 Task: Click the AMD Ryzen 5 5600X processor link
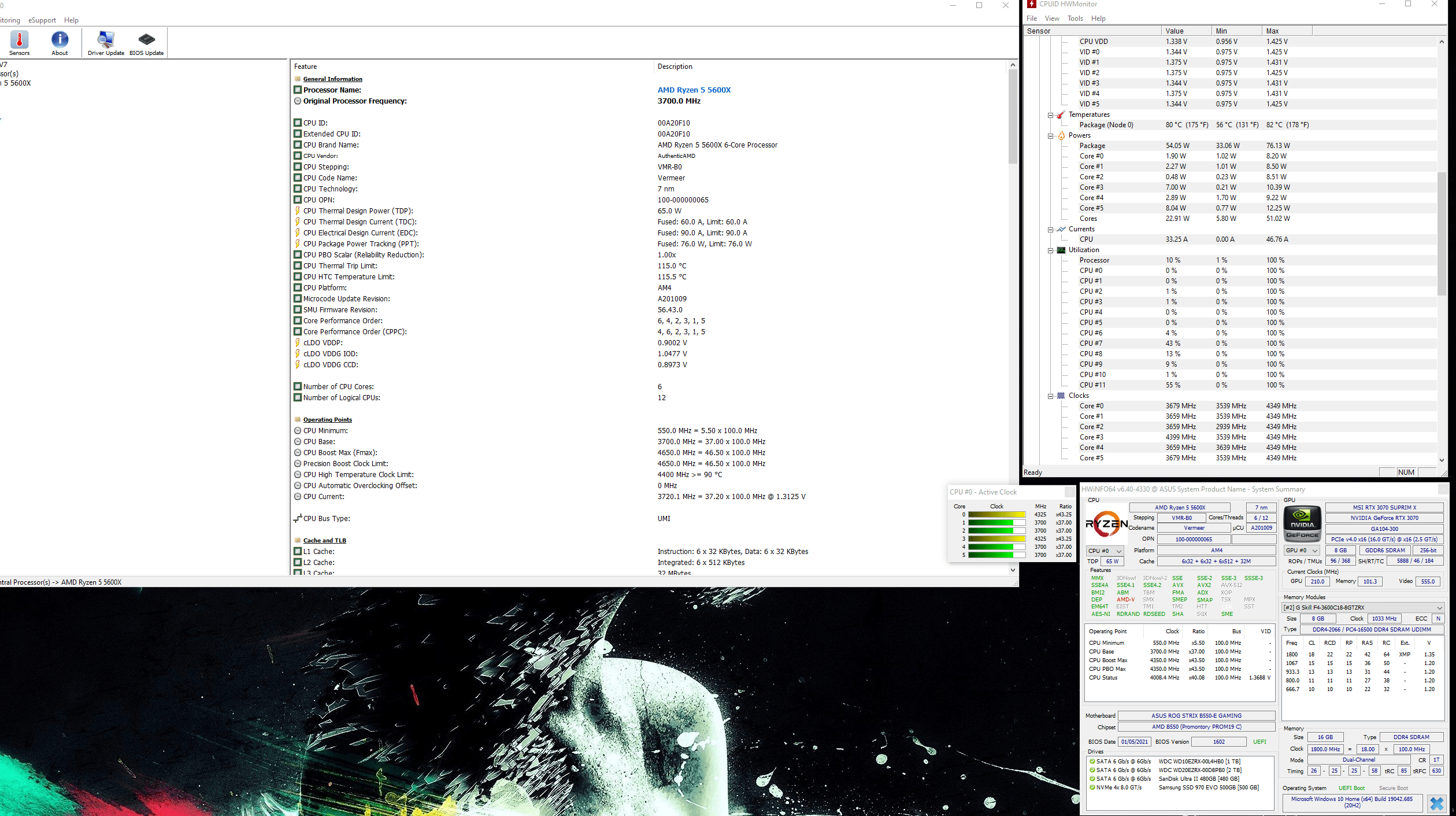[x=694, y=90]
